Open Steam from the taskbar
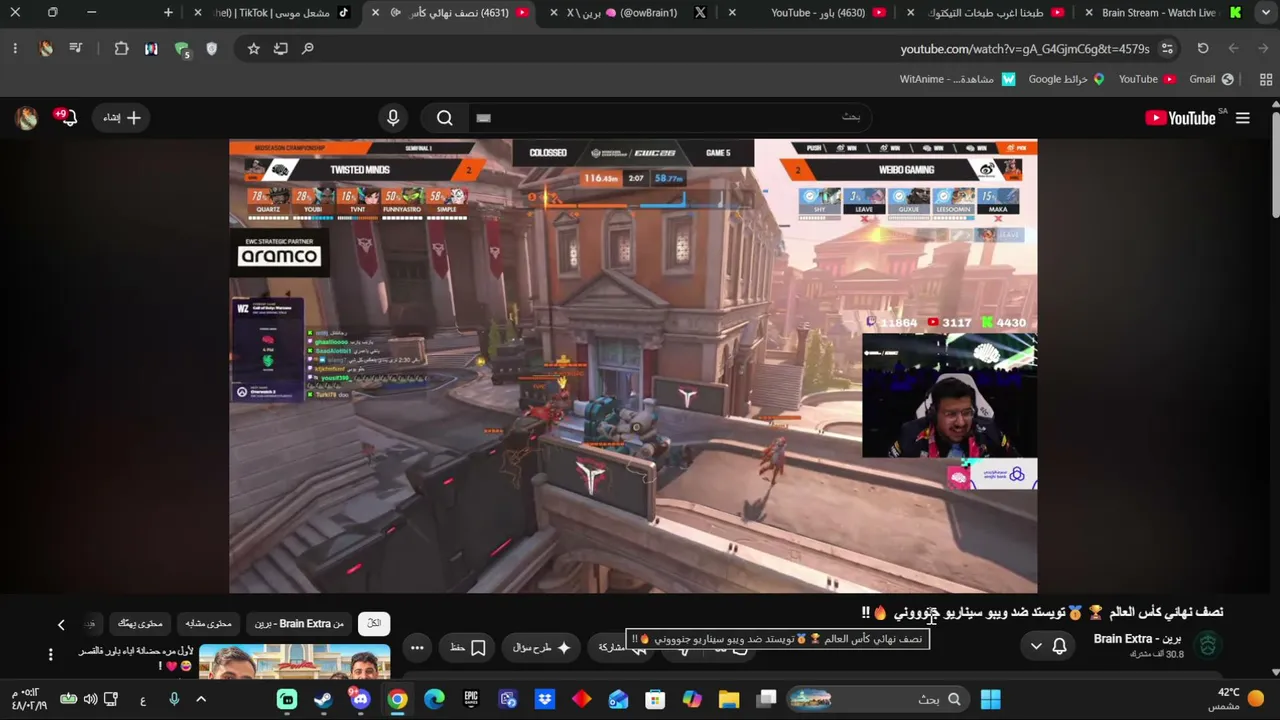 click(324, 699)
